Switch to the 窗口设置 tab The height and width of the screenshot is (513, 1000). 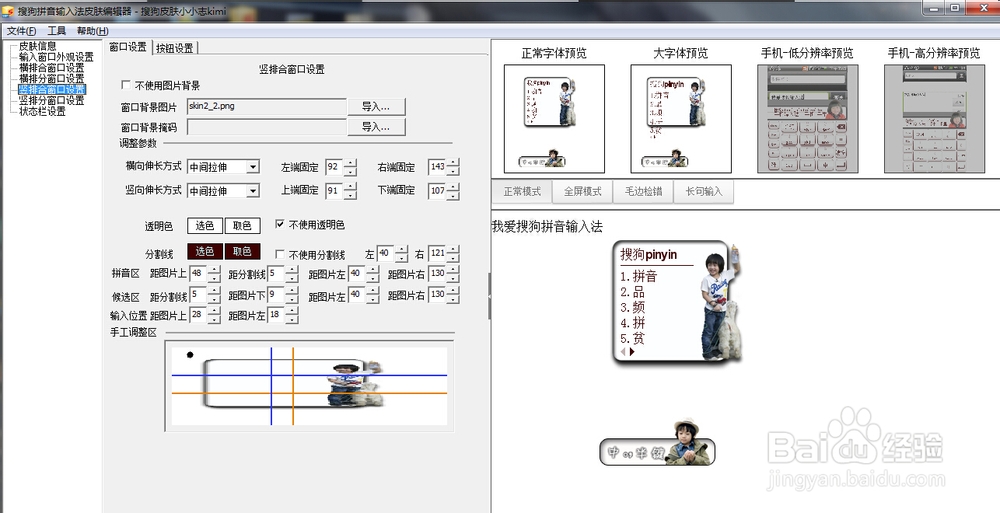[x=128, y=47]
